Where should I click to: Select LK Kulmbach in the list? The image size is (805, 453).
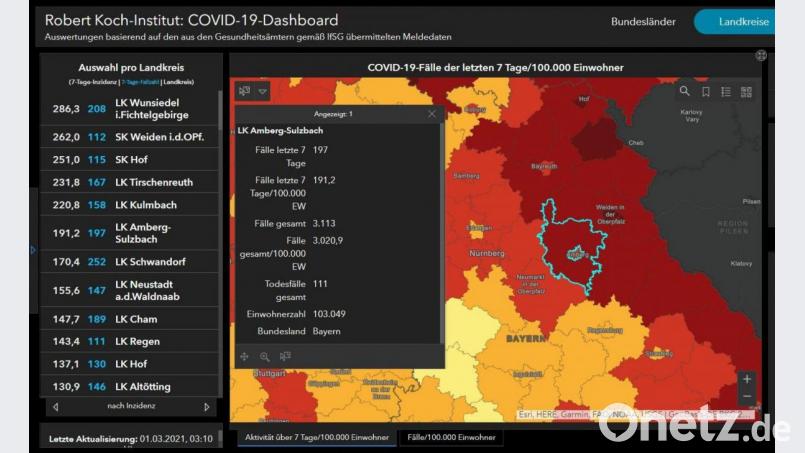(130, 205)
